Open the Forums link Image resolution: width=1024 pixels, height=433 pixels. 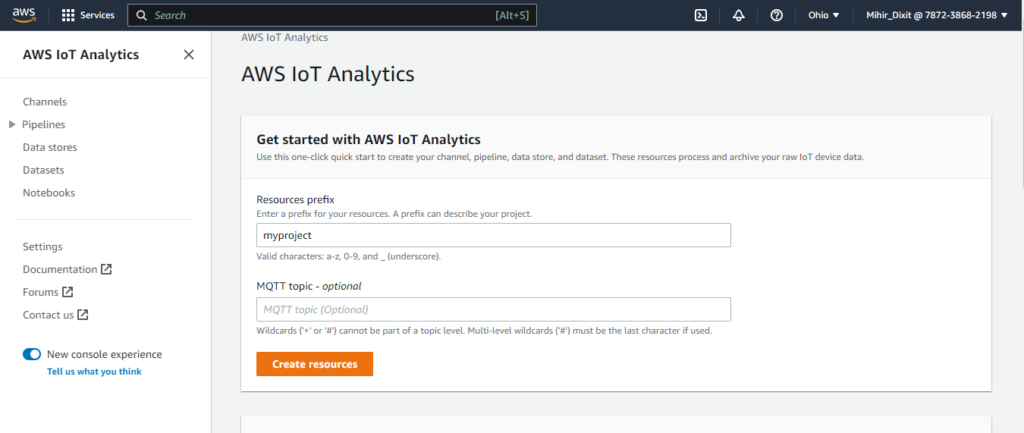(x=40, y=292)
